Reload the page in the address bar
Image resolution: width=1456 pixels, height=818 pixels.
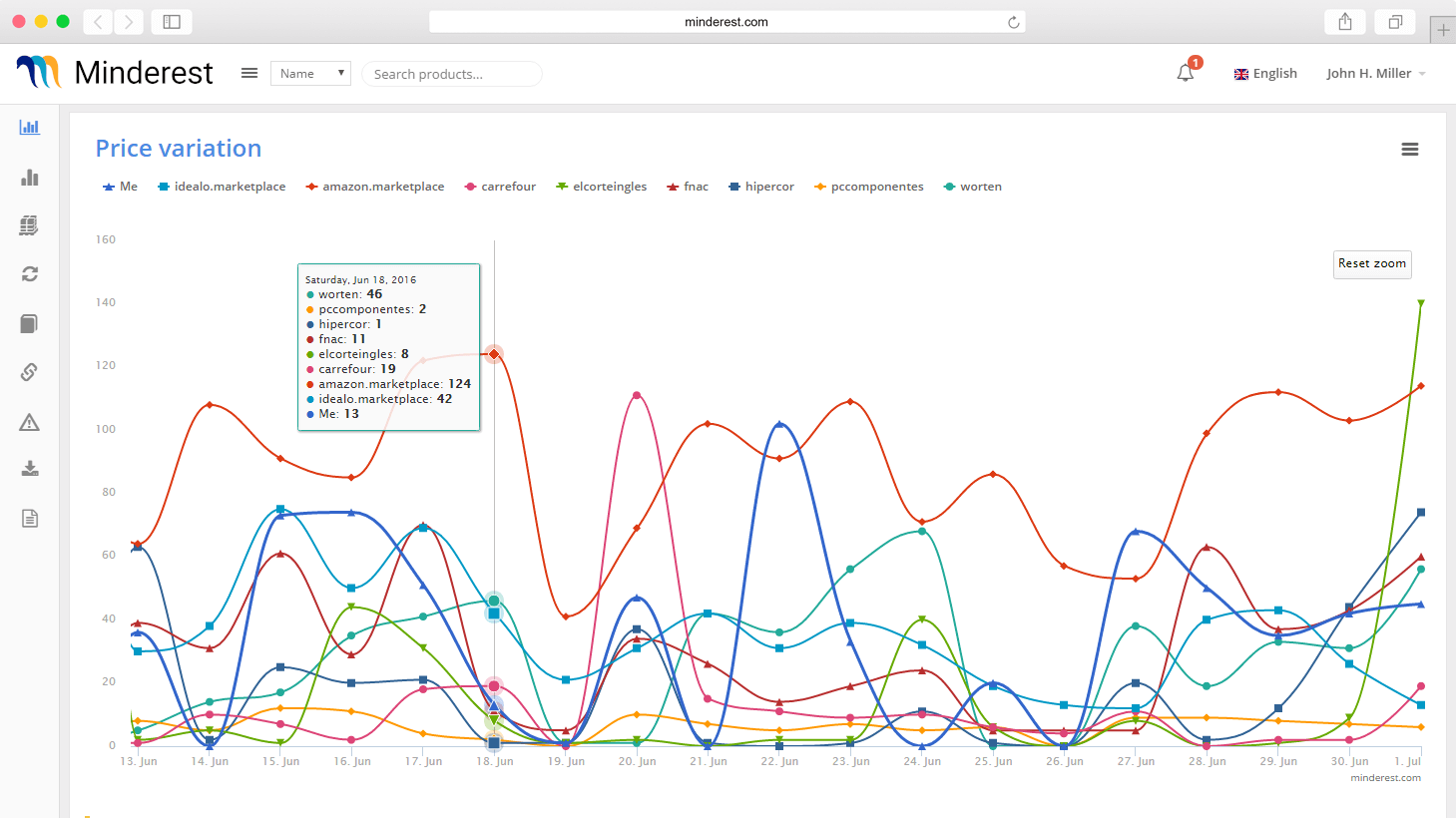pyautogui.click(x=1014, y=22)
